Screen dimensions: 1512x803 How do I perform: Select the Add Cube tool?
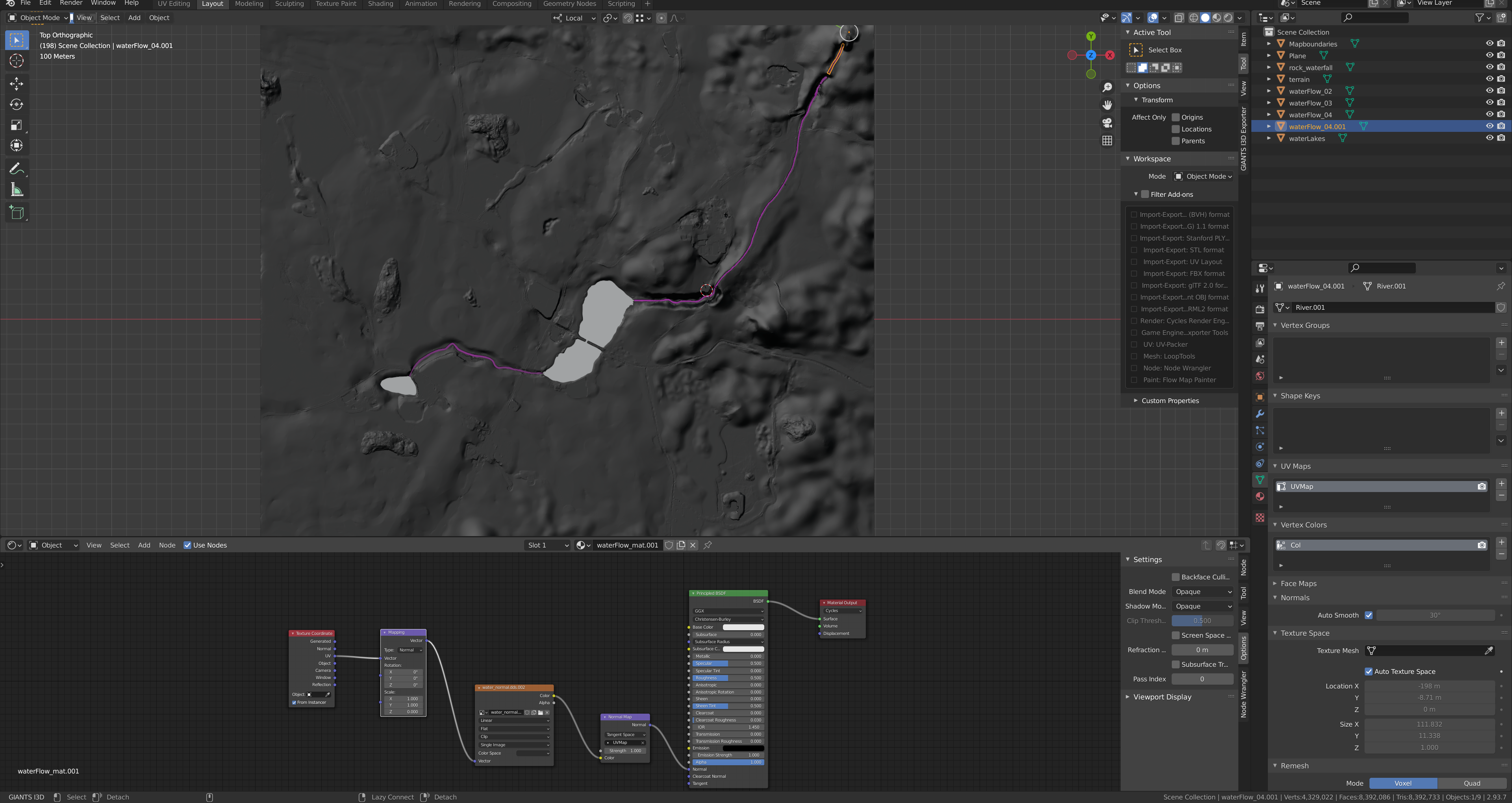pos(17,213)
